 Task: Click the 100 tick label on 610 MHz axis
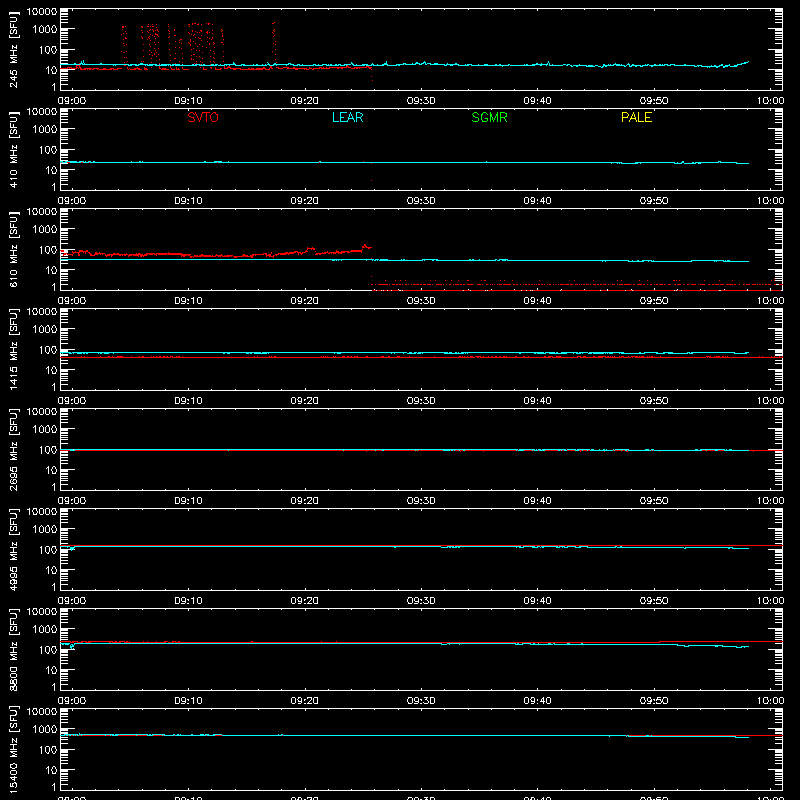click(48, 250)
